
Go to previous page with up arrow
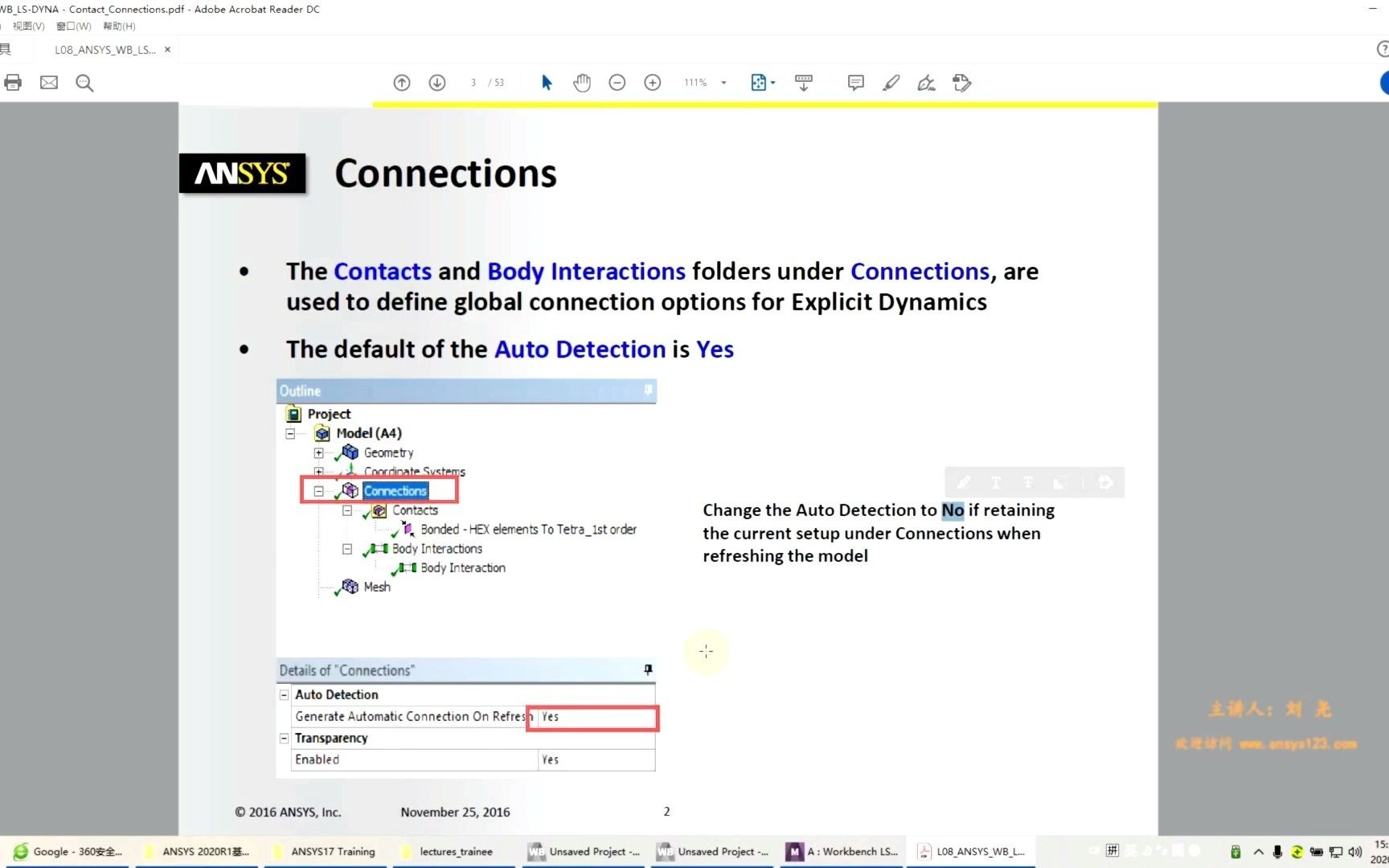(402, 83)
